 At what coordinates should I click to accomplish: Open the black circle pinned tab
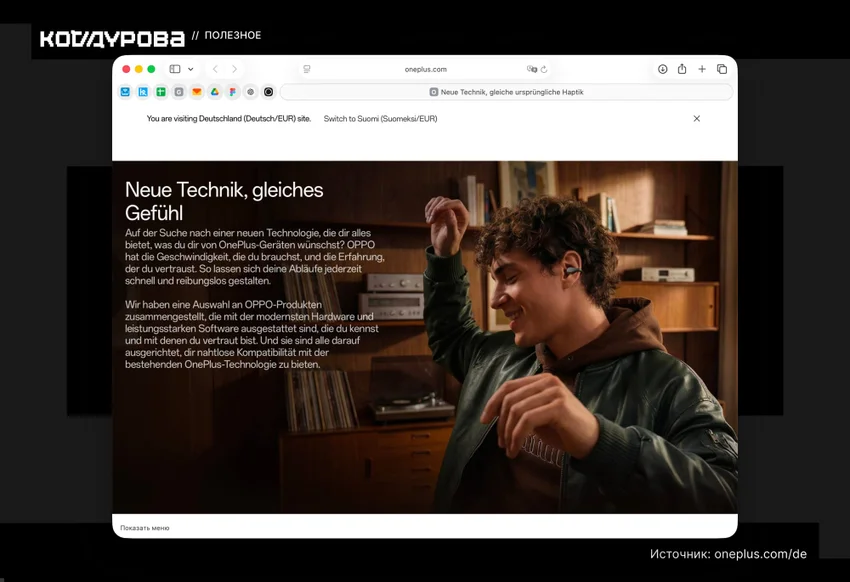pyautogui.click(x=268, y=92)
